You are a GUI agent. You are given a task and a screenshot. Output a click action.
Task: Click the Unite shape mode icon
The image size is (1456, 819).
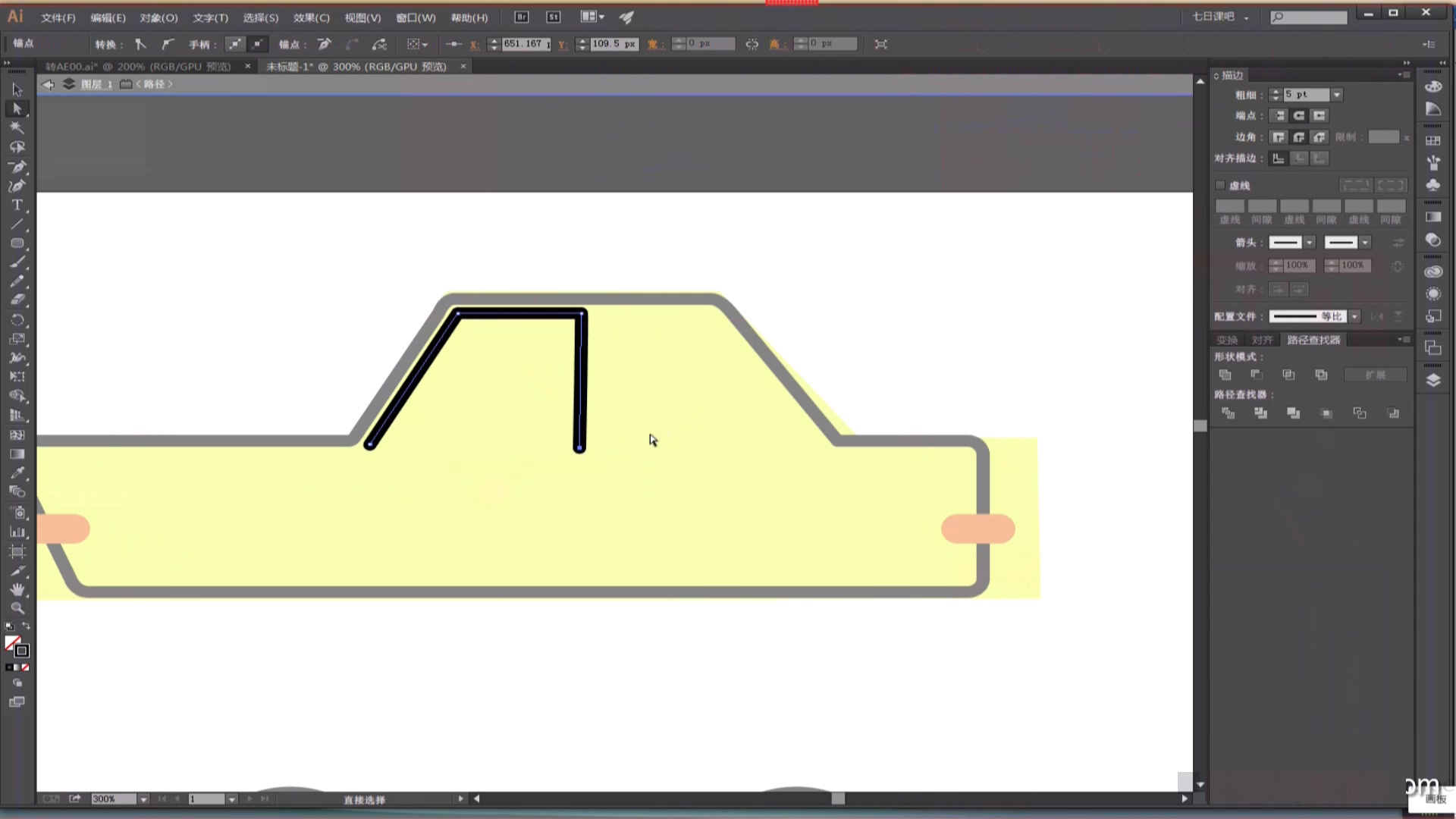click(1225, 375)
